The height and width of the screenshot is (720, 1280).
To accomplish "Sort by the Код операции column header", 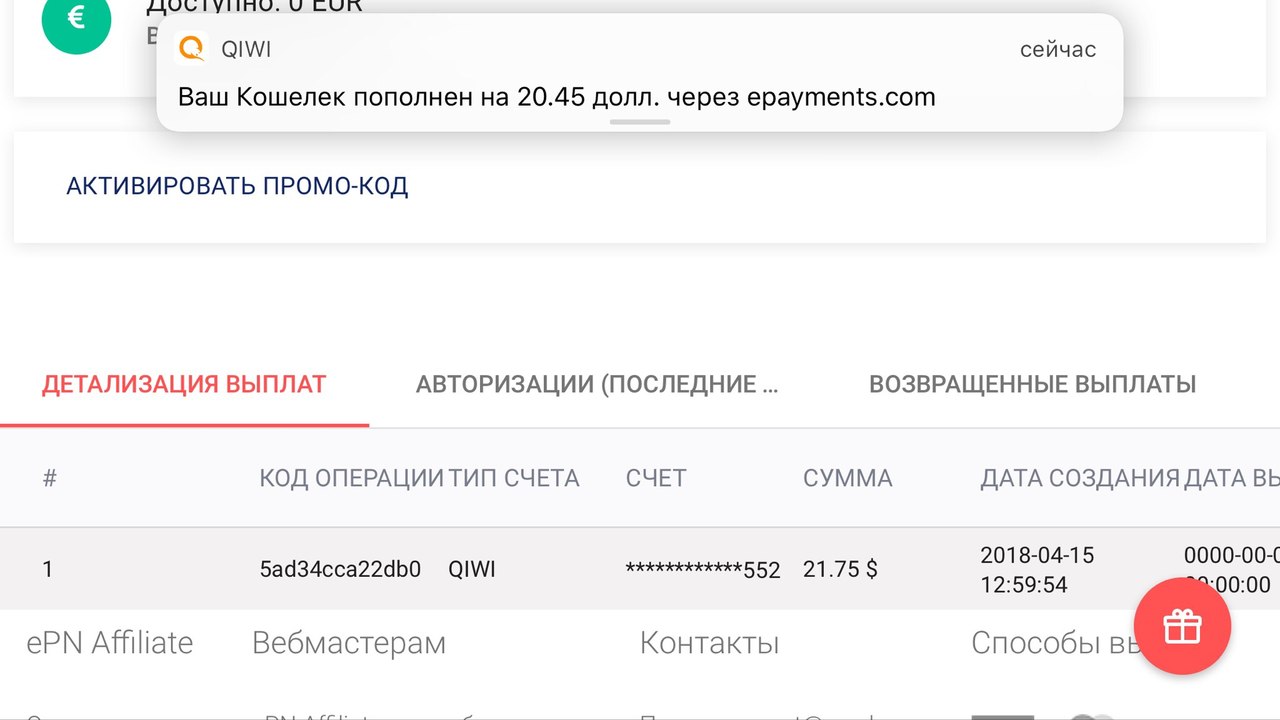I will tap(351, 478).
